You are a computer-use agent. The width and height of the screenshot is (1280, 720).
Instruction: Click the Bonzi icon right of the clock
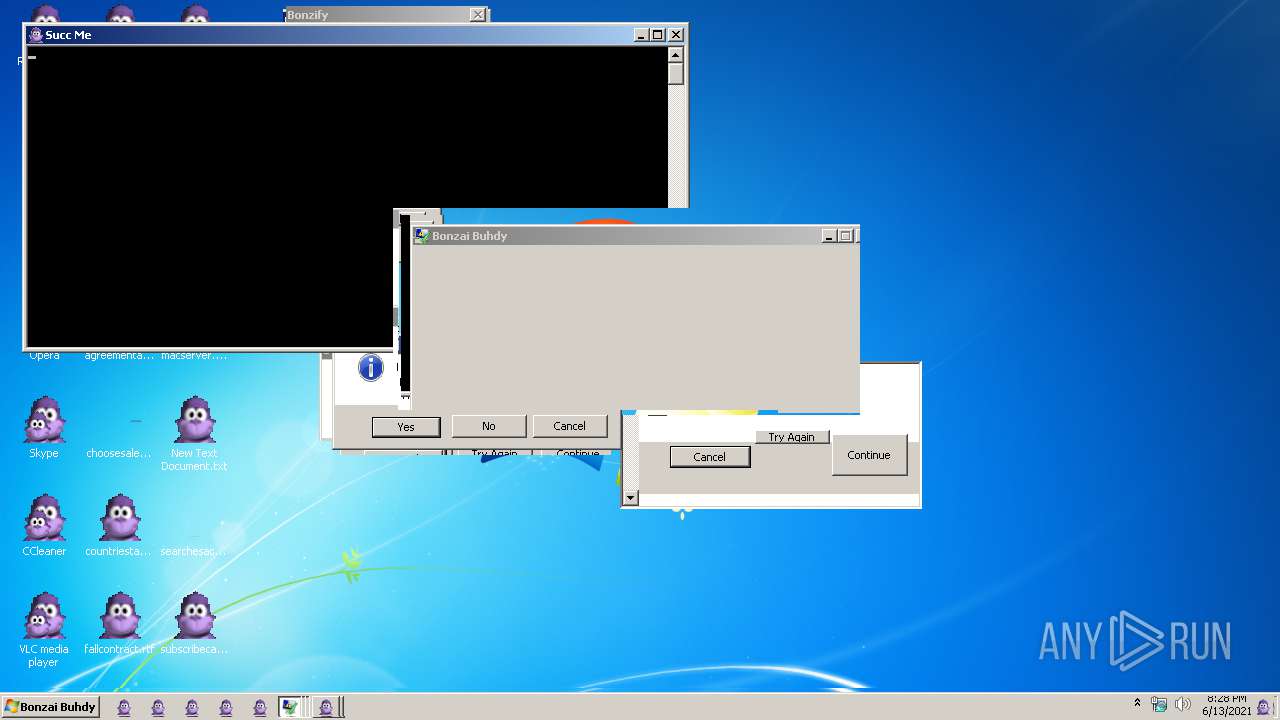[x=1264, y=707]
